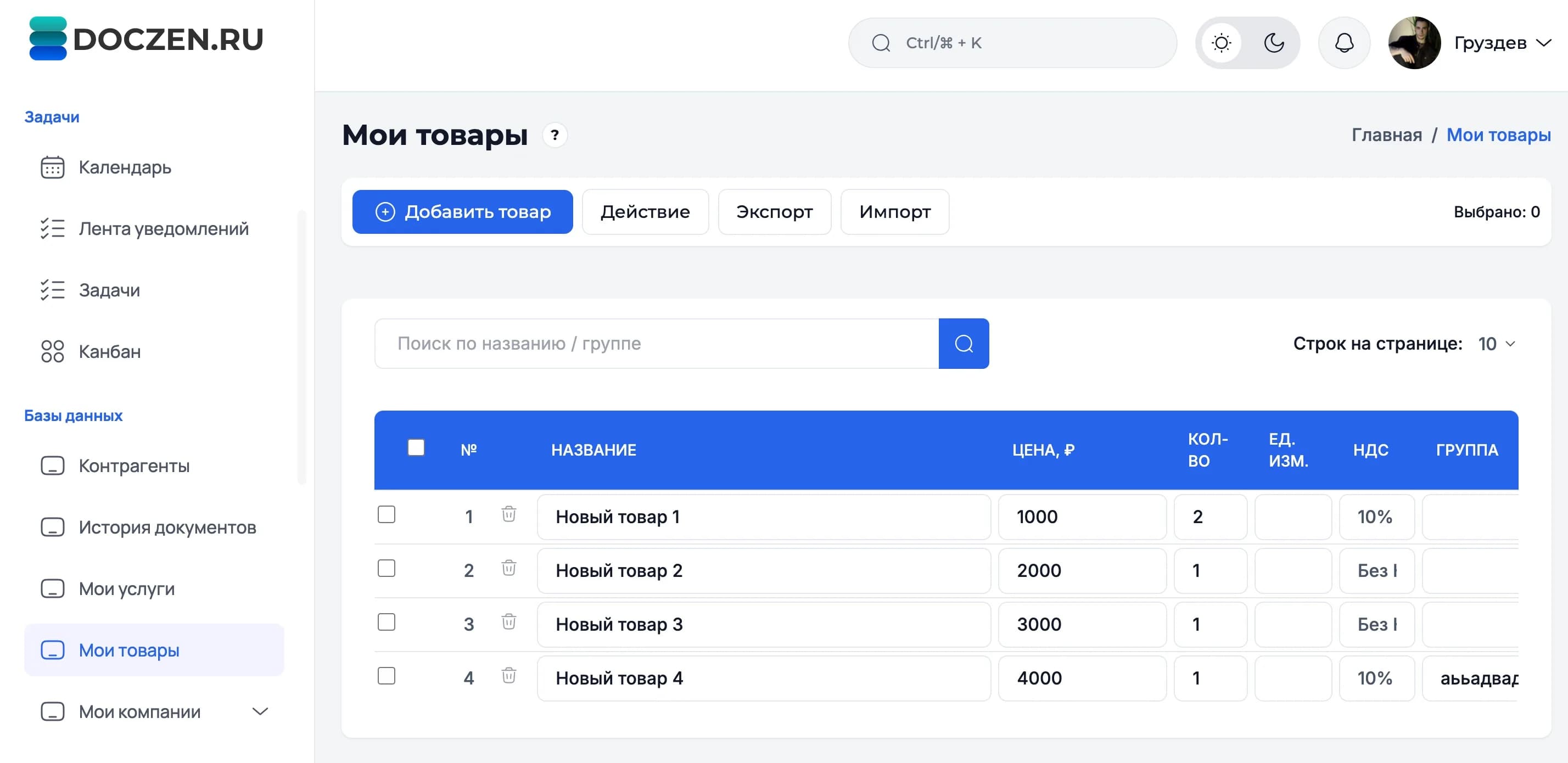Check the checkbox for Новый товар 2
Image resolution: width=1568 pixels, height=763 pixels.
(387, 568)
